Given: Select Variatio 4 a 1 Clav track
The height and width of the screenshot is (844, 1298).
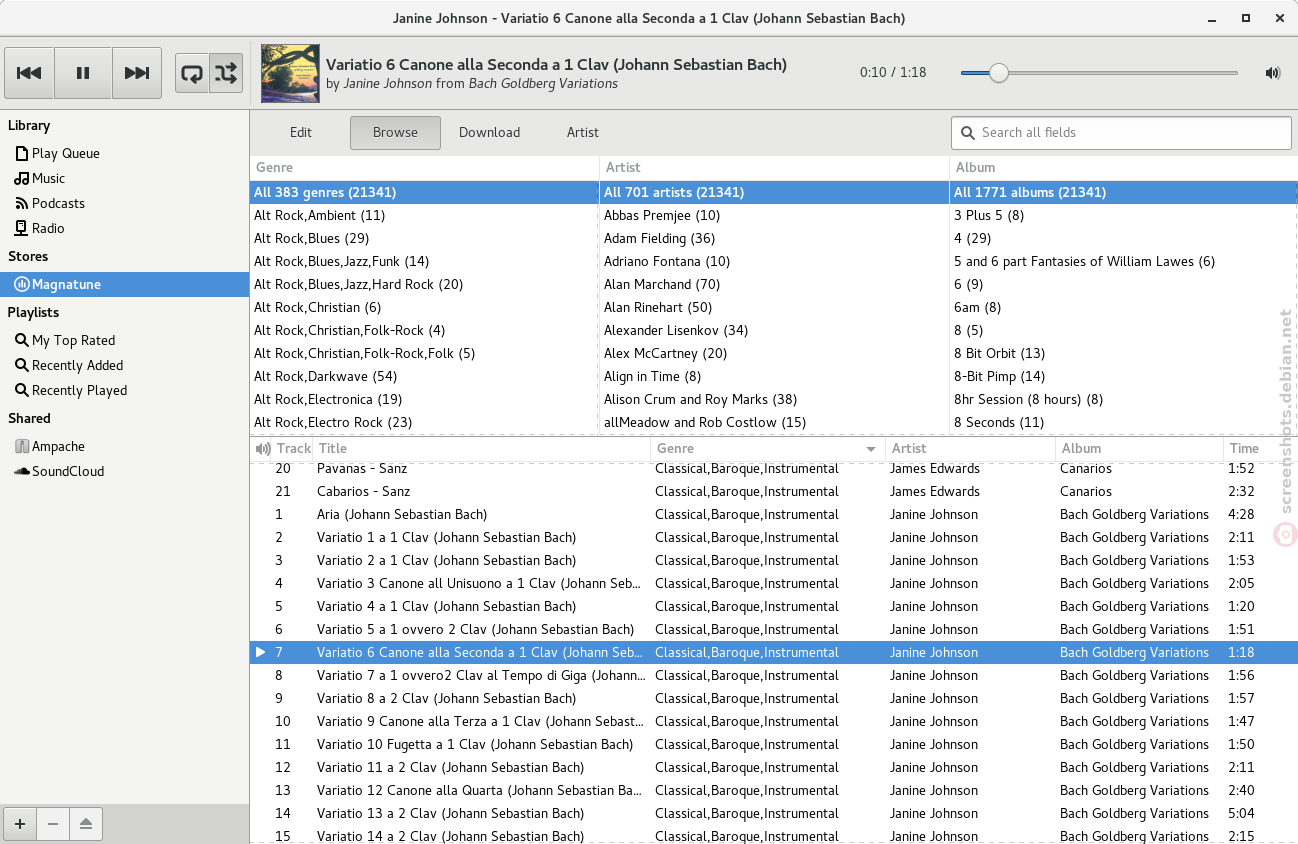Looking at the screenshot, I should coord(774,606).
